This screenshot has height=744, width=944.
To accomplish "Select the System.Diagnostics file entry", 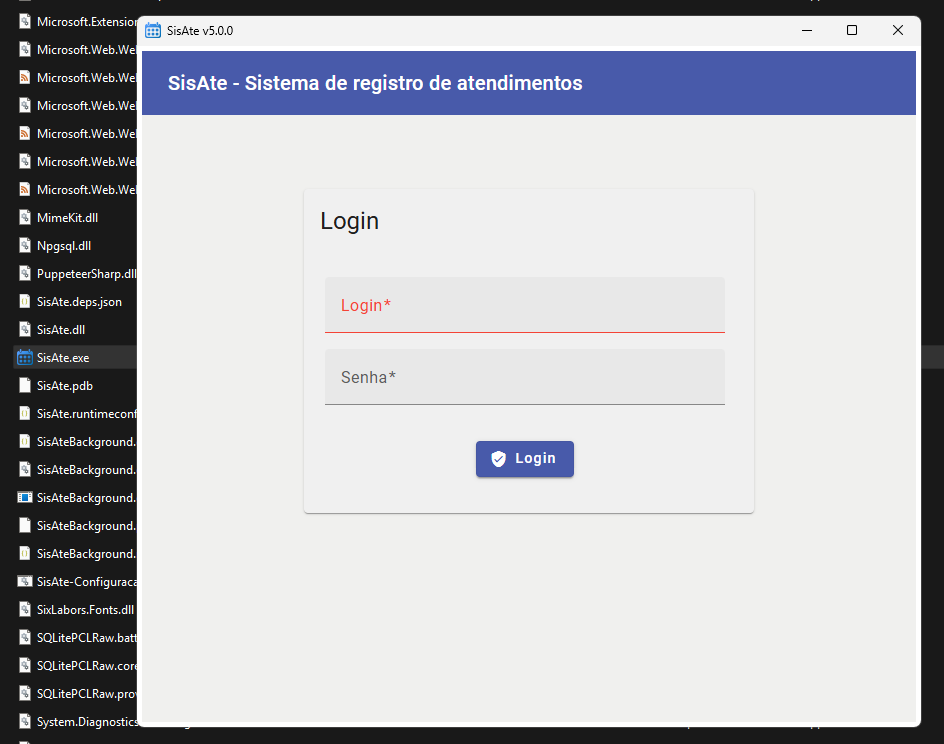I will (86, 721).
